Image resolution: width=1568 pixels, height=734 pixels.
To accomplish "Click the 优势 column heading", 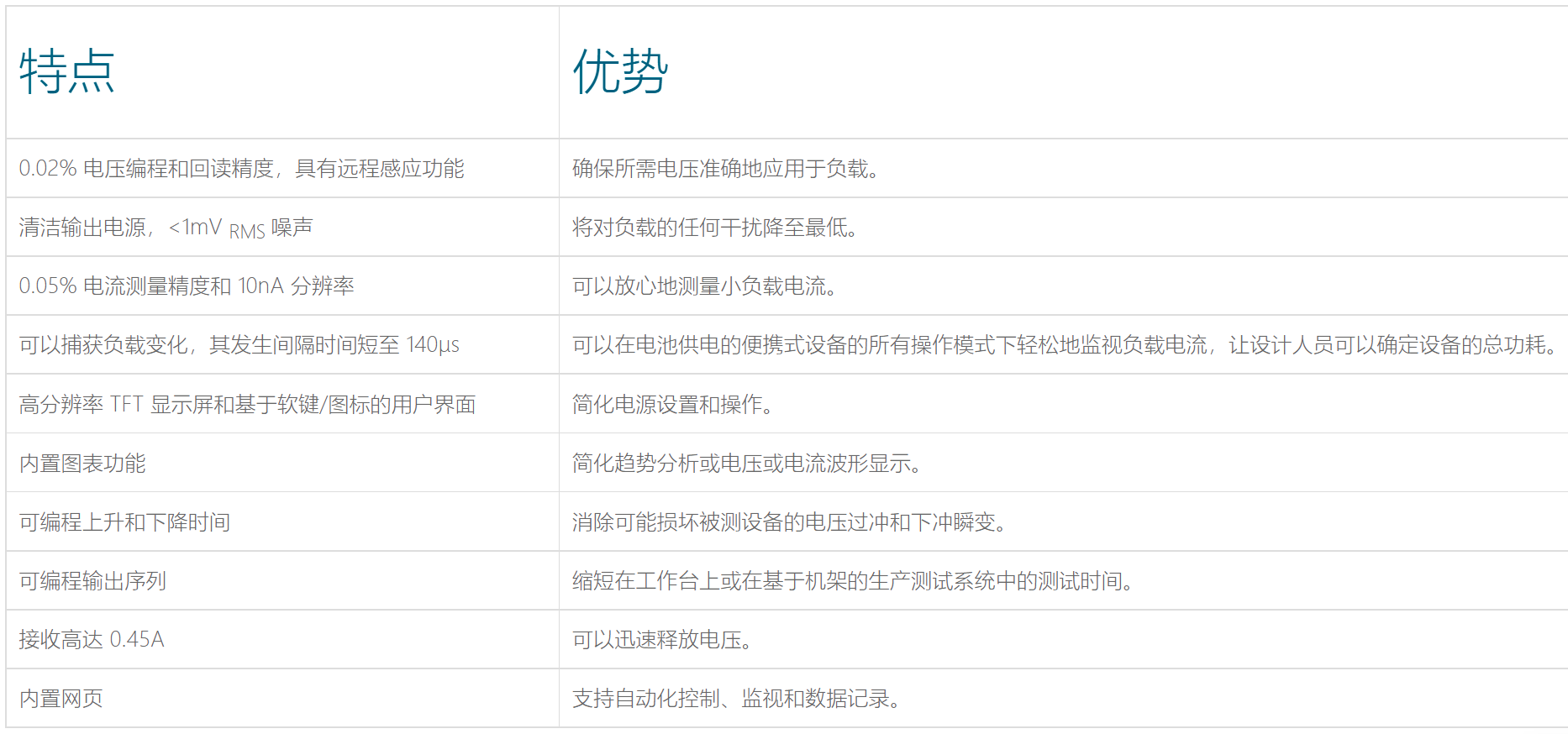I will [620, 71].
